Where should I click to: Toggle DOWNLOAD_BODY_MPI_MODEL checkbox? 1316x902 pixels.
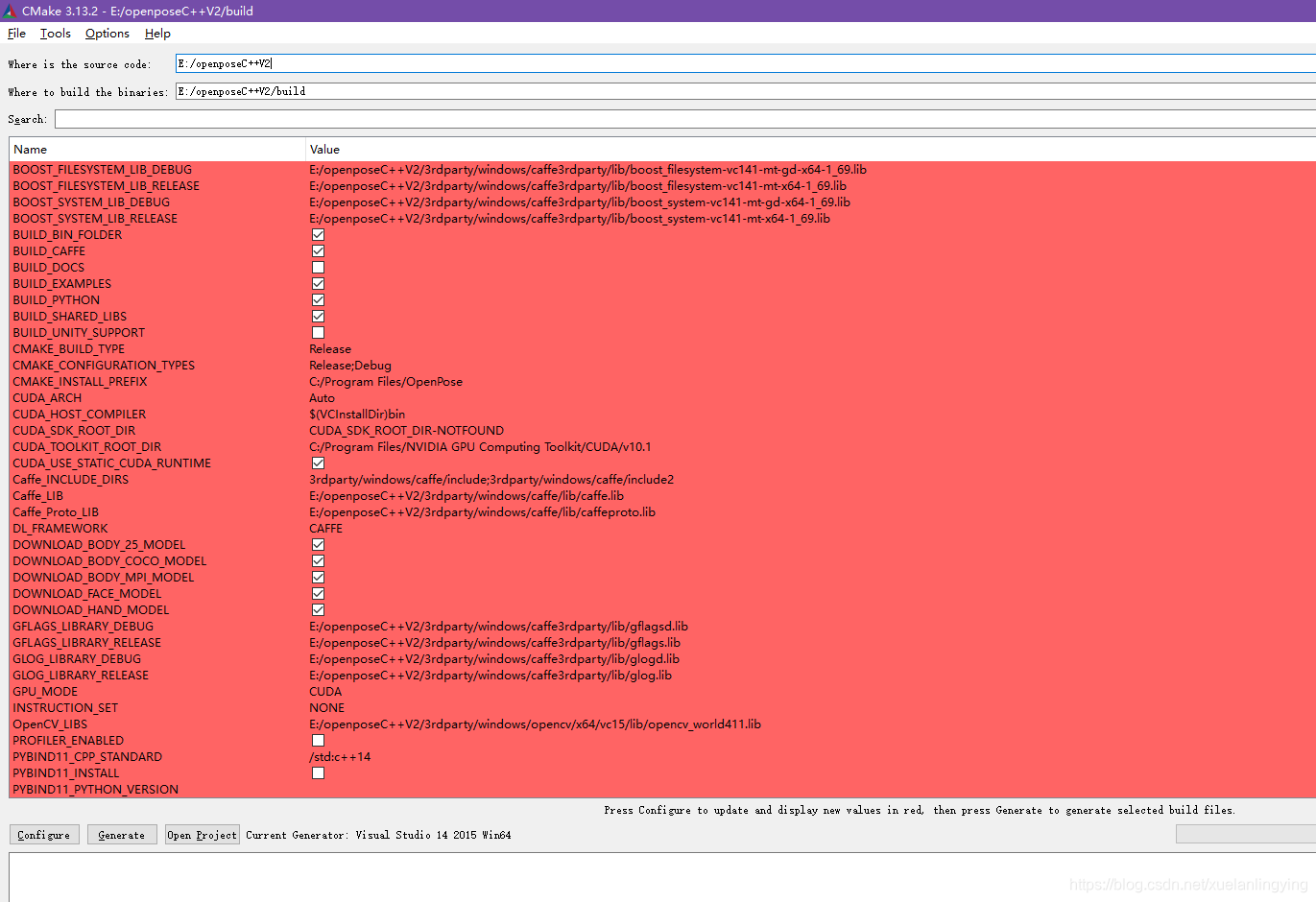point(319,578)
